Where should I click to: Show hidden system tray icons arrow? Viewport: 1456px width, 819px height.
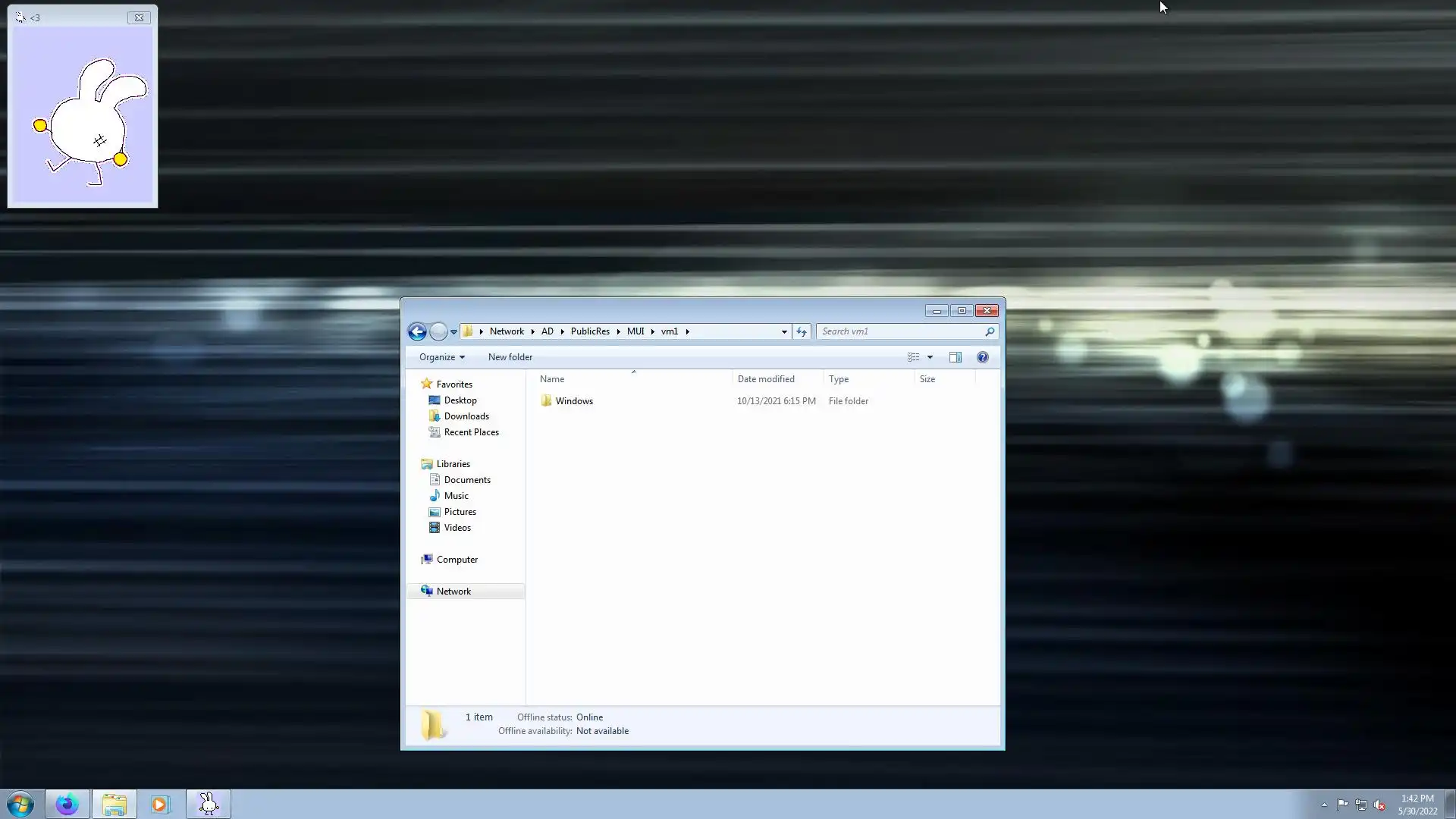click(1324, 805)
